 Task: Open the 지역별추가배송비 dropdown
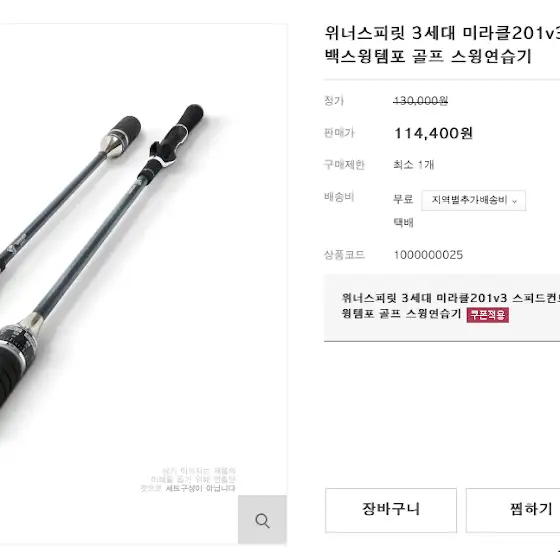pos(473,200)
